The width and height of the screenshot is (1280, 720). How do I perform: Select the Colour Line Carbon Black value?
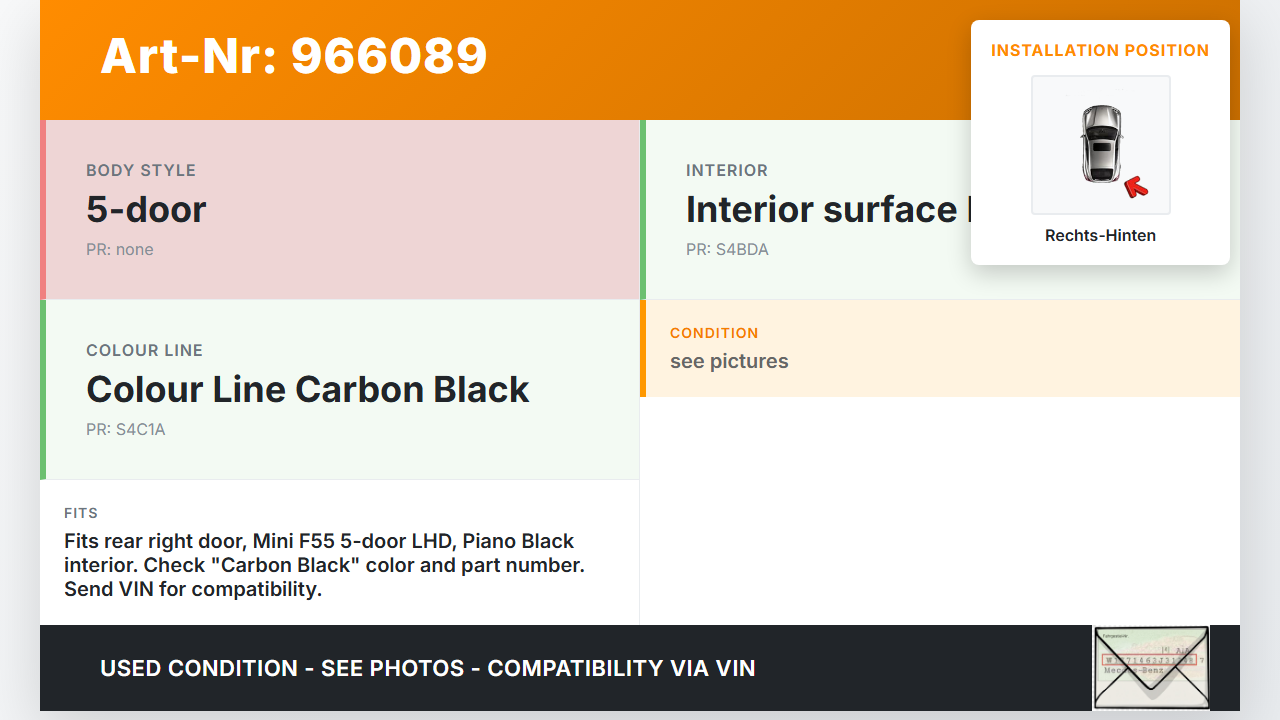point(308,389)
